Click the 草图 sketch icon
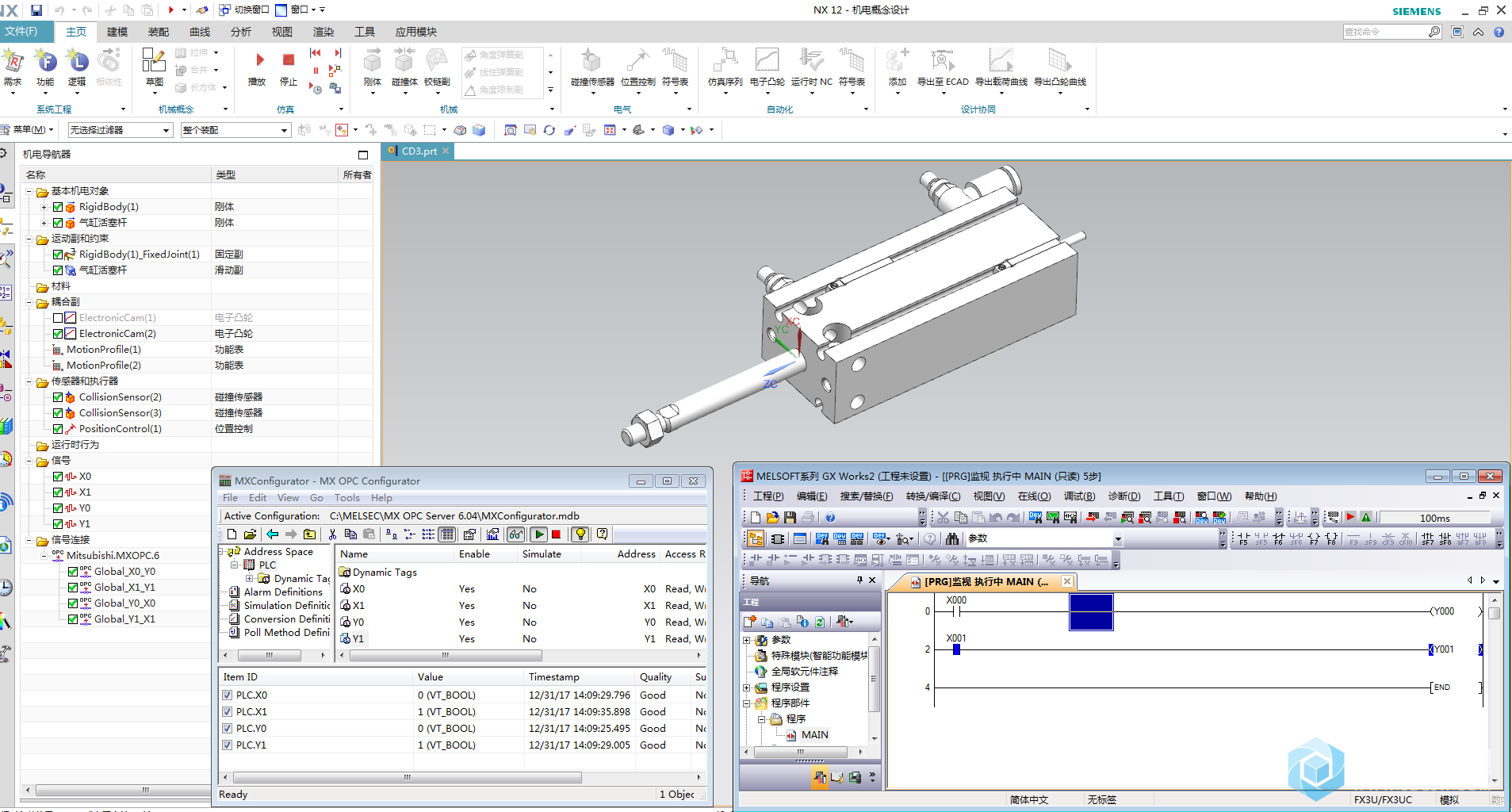The height and width of the screenshot is (812, 1512). pyautogui.click(x=154, y=60)
